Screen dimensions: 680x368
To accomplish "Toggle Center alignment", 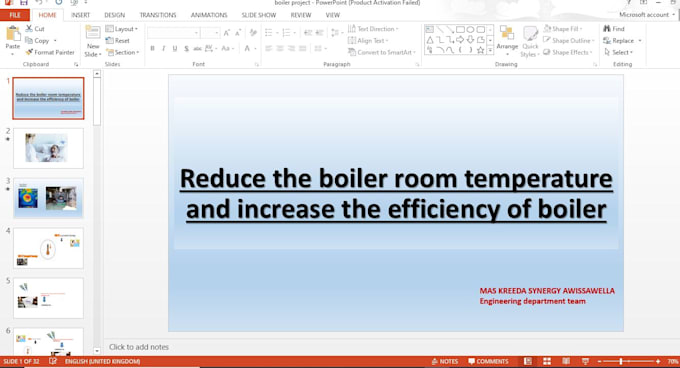I will (x=280, y=49).
